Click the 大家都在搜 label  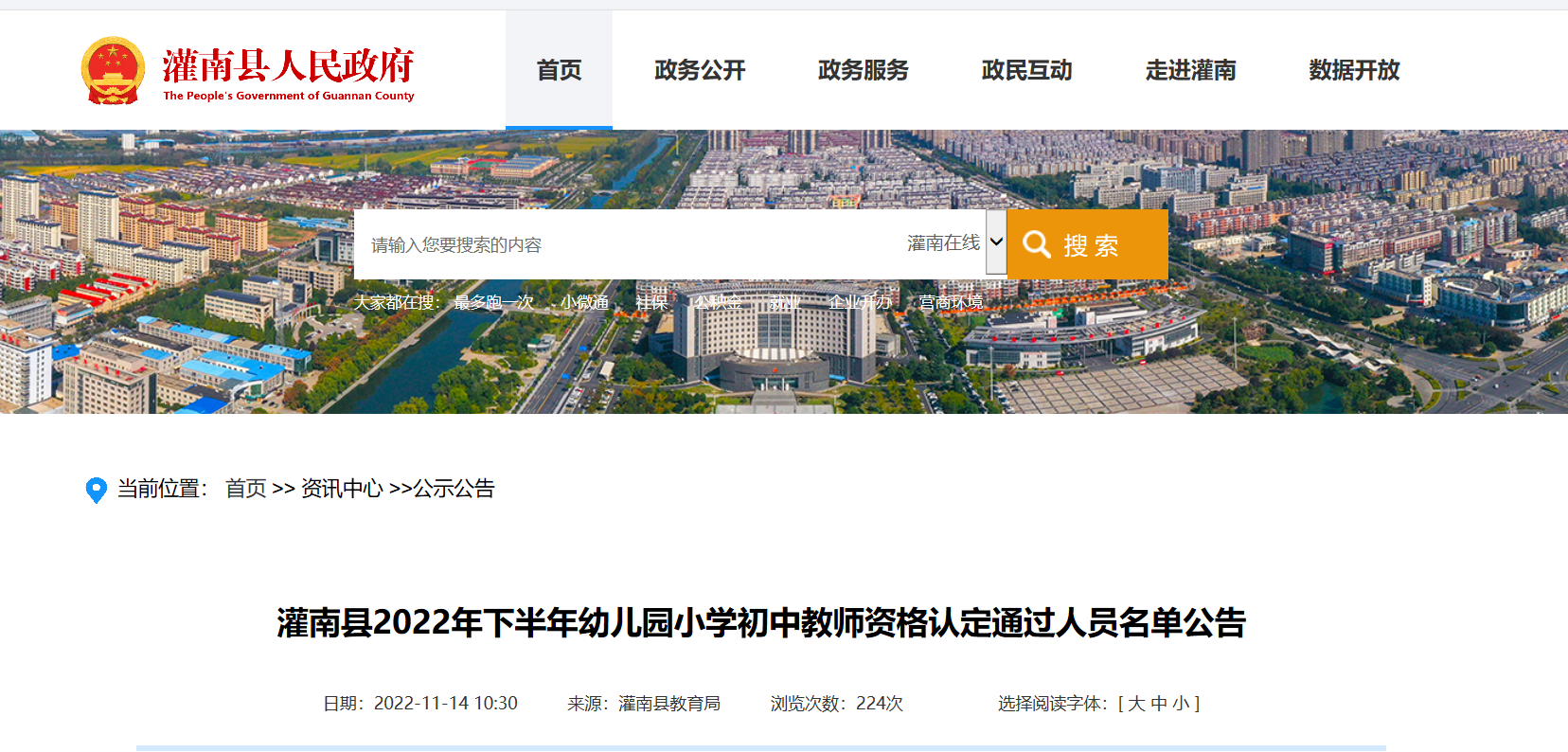point(398,302)
